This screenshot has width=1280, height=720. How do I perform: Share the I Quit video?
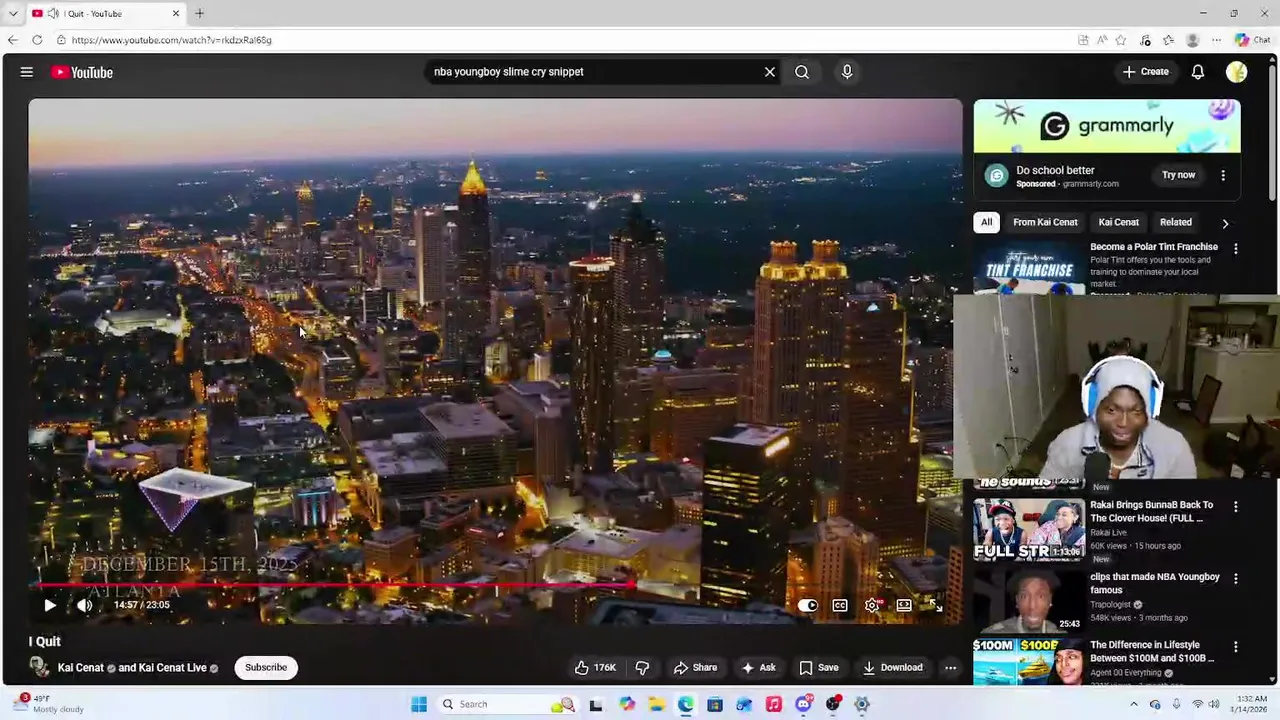point(695,667)
